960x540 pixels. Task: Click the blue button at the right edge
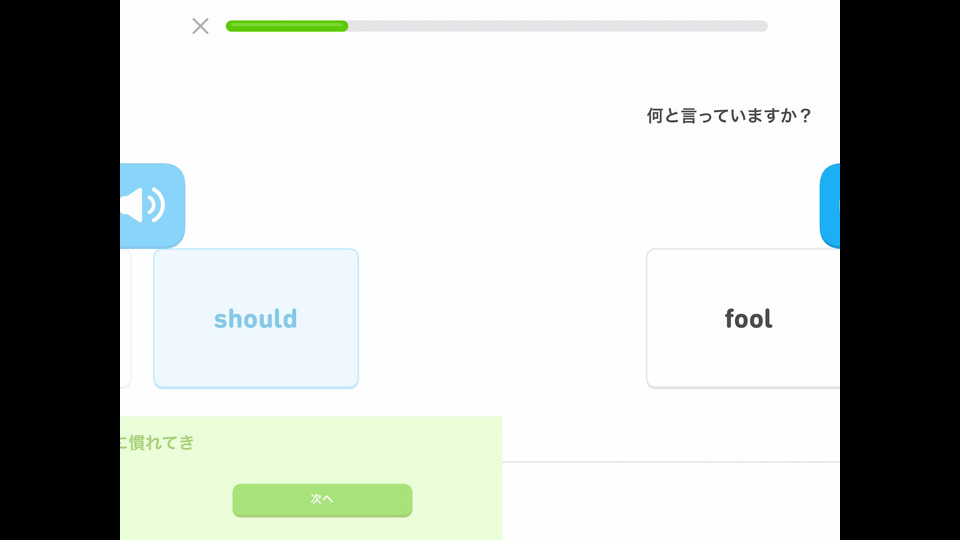point(830,206)
